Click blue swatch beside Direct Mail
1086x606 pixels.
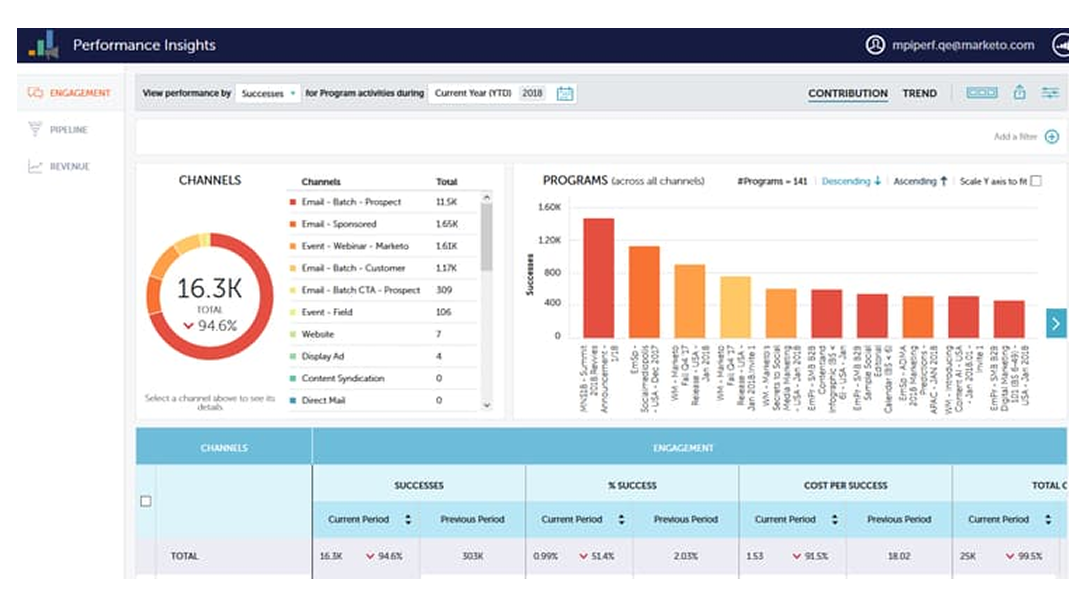(x=292, y=400)
